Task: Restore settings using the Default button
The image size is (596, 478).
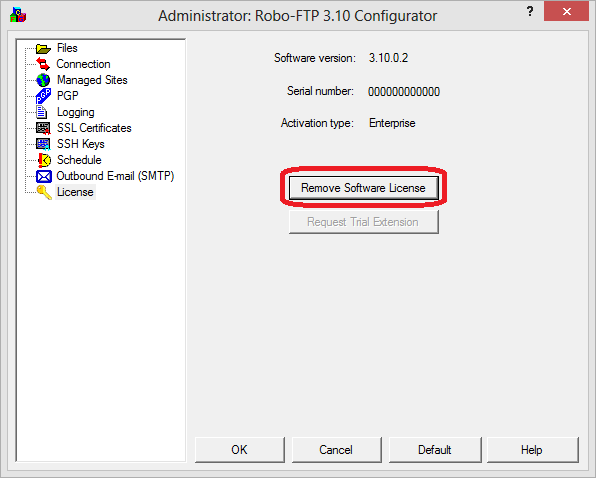Action: [435, 450]
